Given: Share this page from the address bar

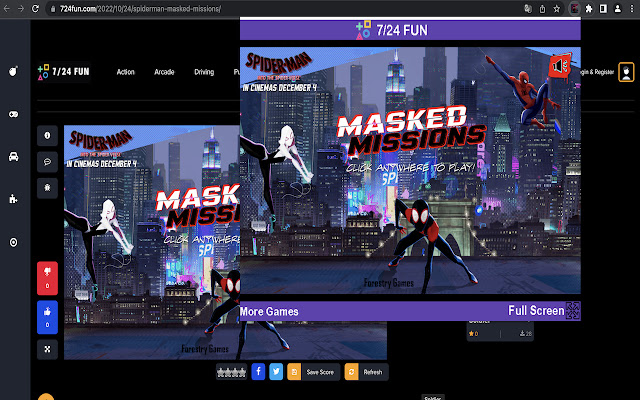Looking at the screenshot, I should [x=542, y=9].
